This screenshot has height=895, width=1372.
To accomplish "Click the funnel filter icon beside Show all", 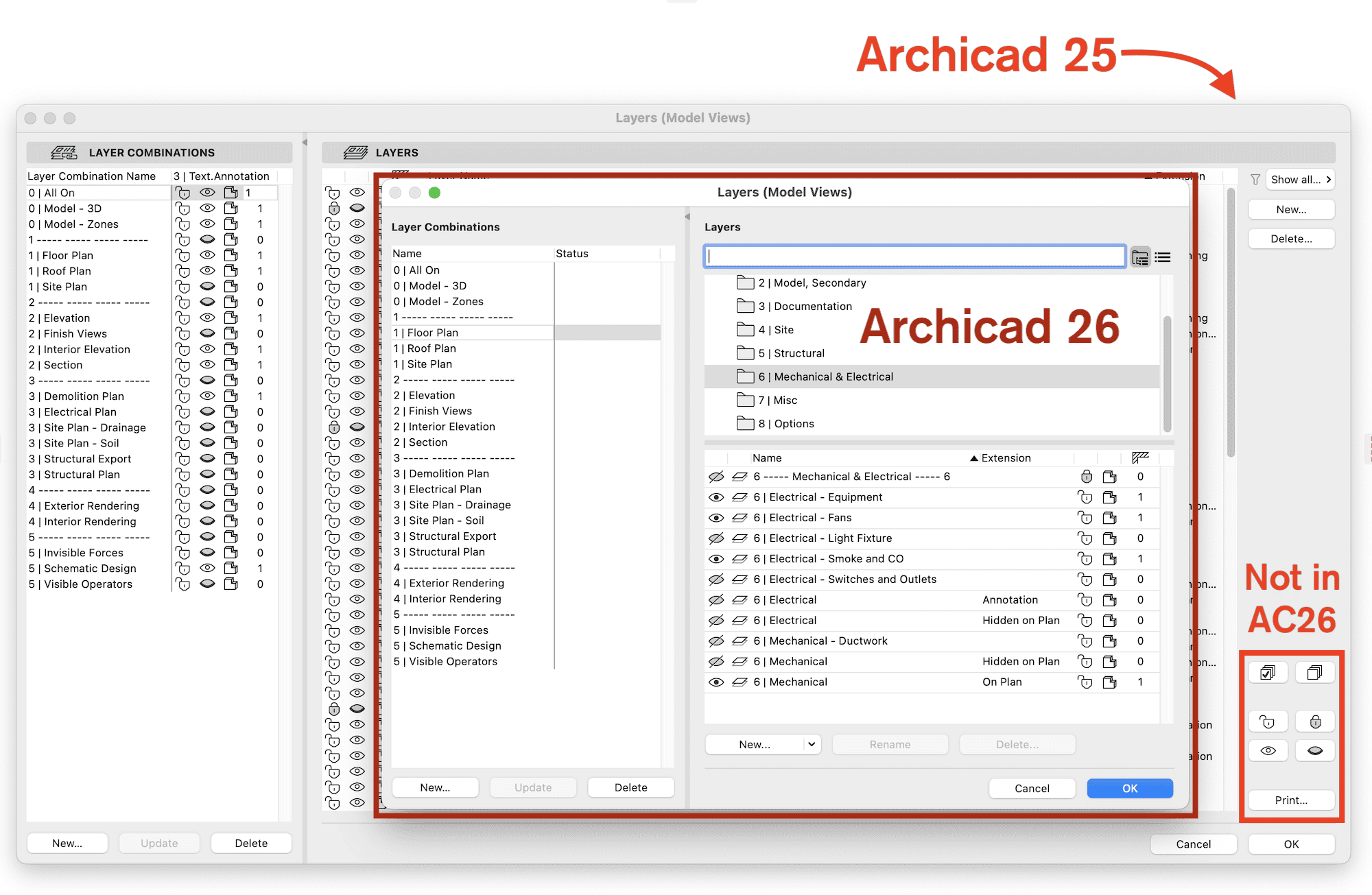I will pos(1255,180).
